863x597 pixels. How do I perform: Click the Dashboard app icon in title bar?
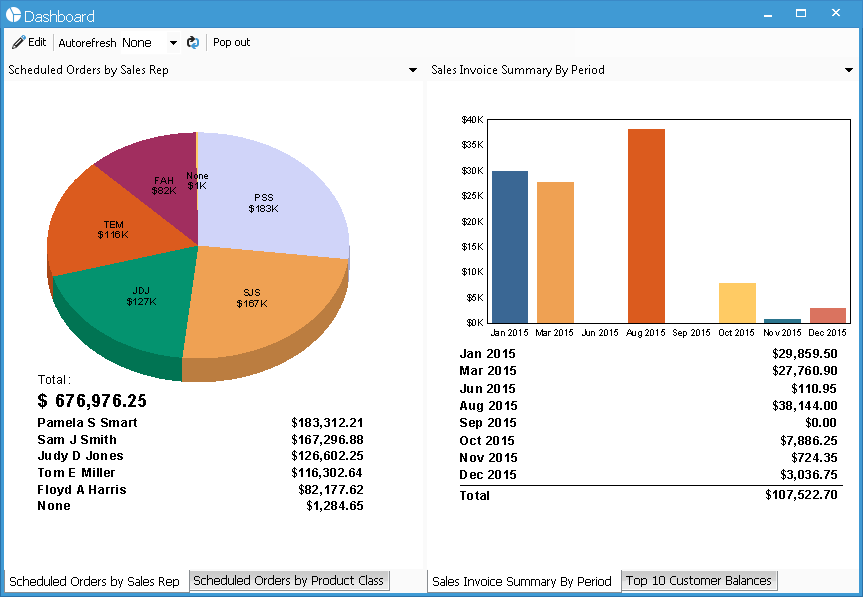click(13, 15)
